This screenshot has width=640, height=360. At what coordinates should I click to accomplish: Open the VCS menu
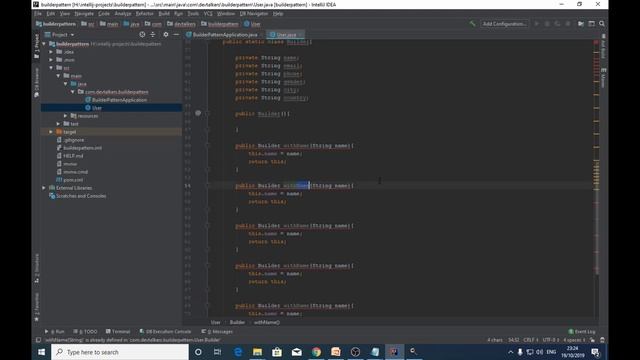click(208, 13)
